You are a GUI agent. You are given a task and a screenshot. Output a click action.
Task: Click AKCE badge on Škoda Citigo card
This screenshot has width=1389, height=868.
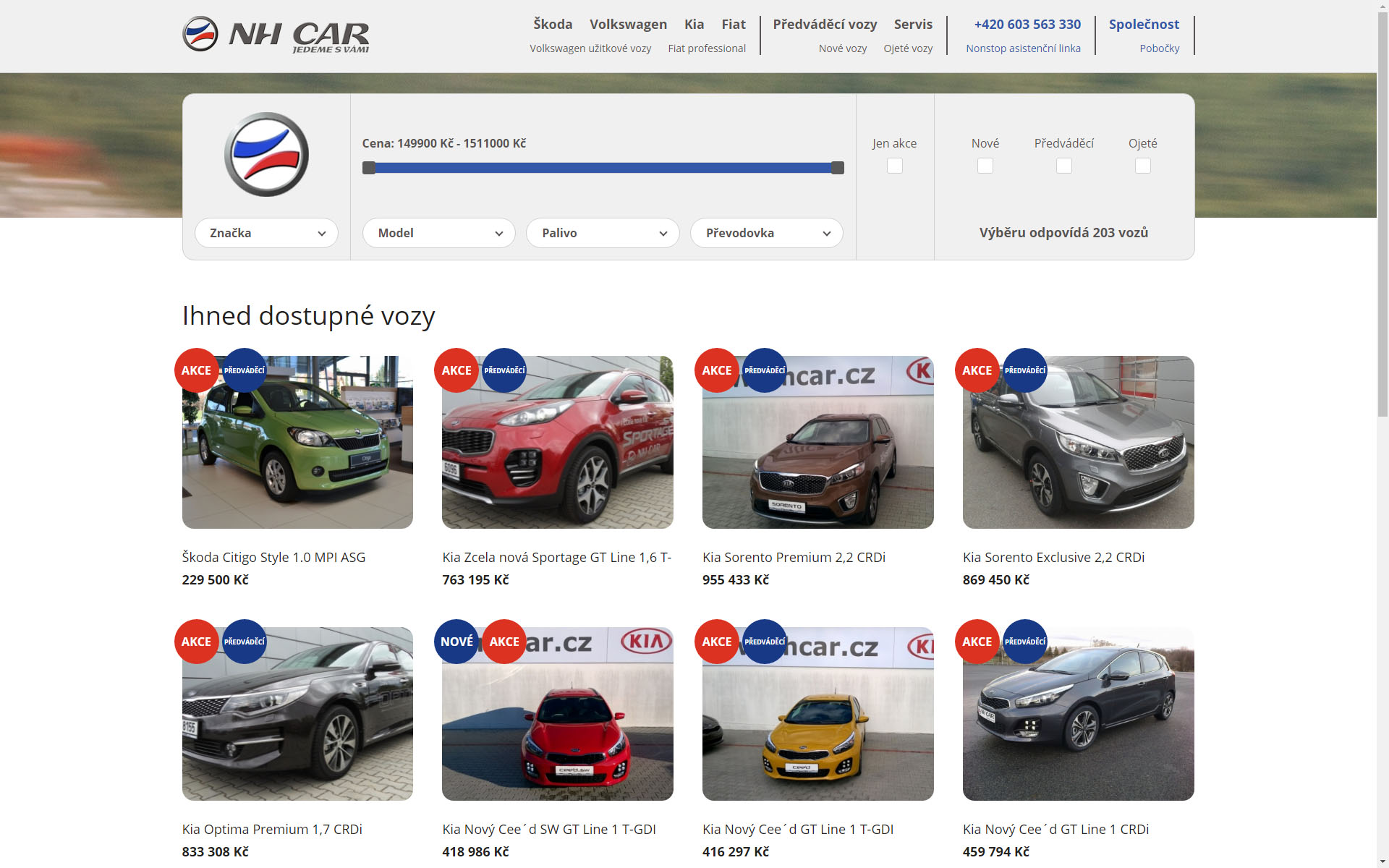pos(197,370)
